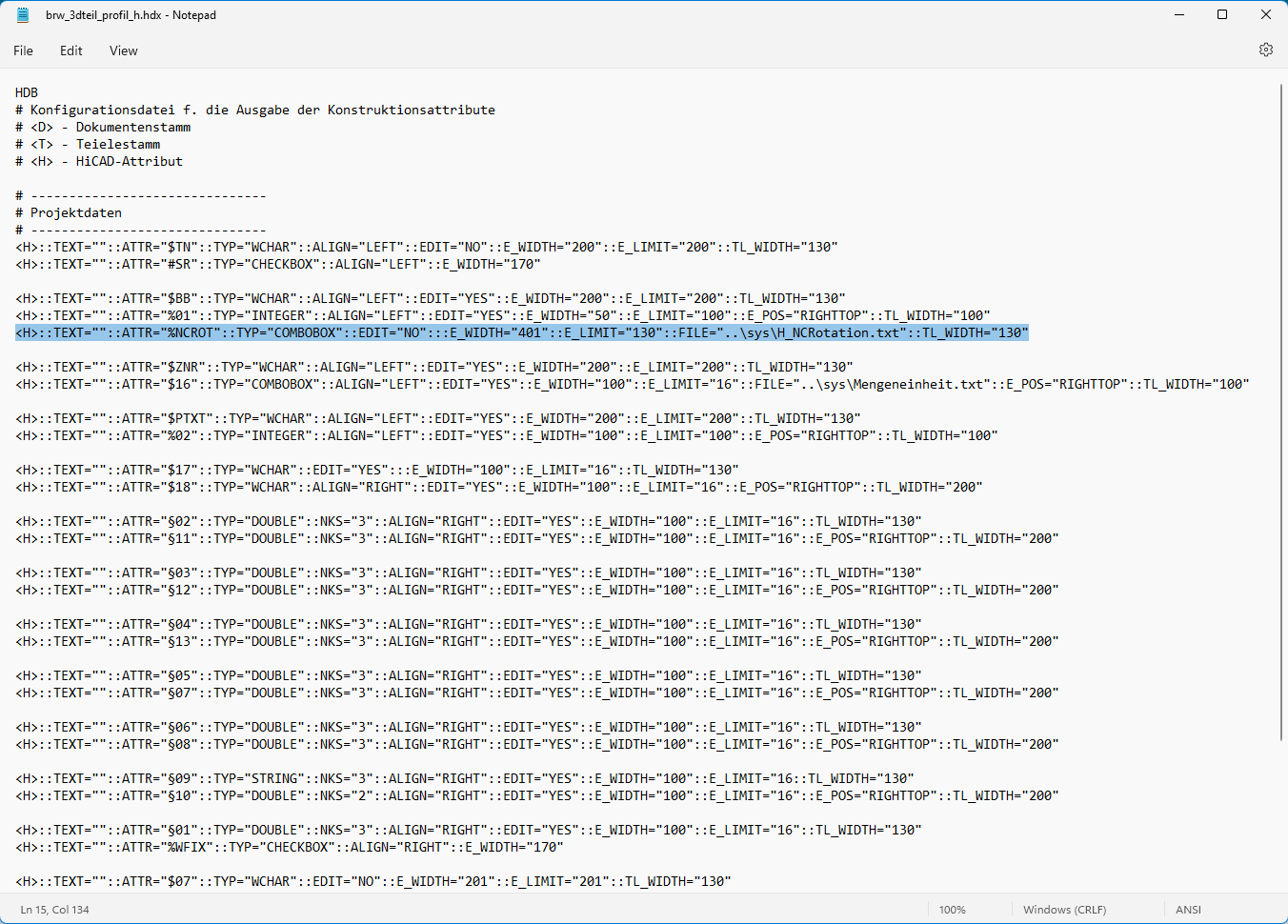Minimize the Notepad window

(1178, 15)
